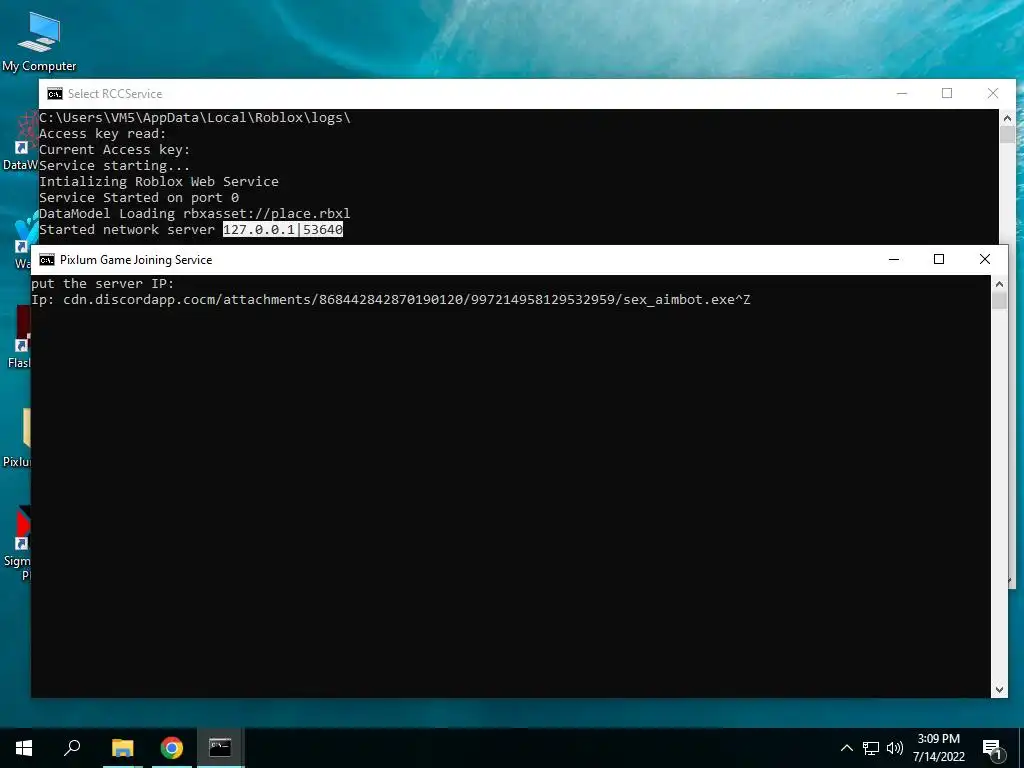Click 'Access key read:' line in RCCService
This screenshot has height=768, width=1024.
point(103,134)
